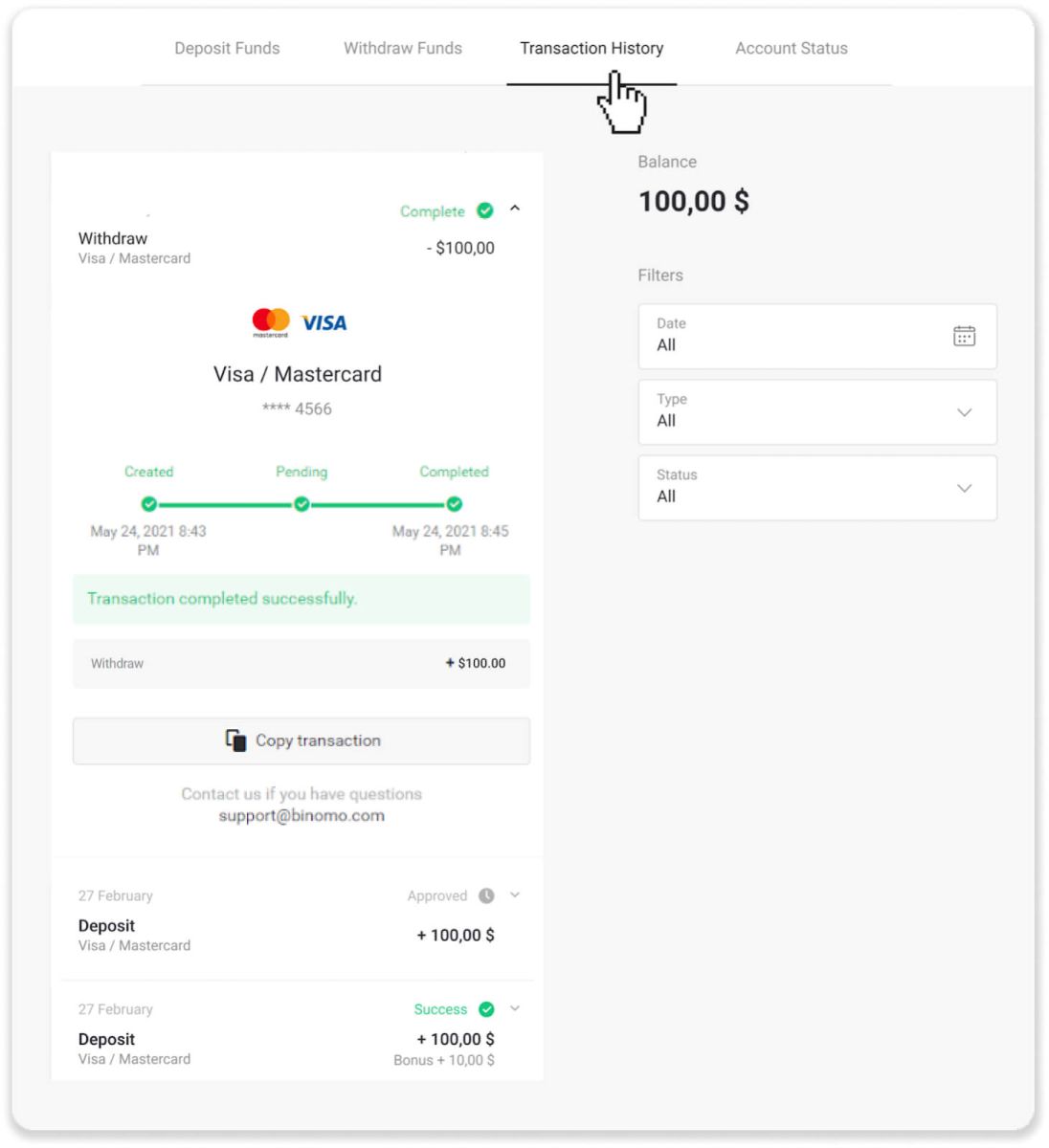Click the Mastercard logo on the transaction
Viewport: 1049px width, 1148px height.
point(271,320)
